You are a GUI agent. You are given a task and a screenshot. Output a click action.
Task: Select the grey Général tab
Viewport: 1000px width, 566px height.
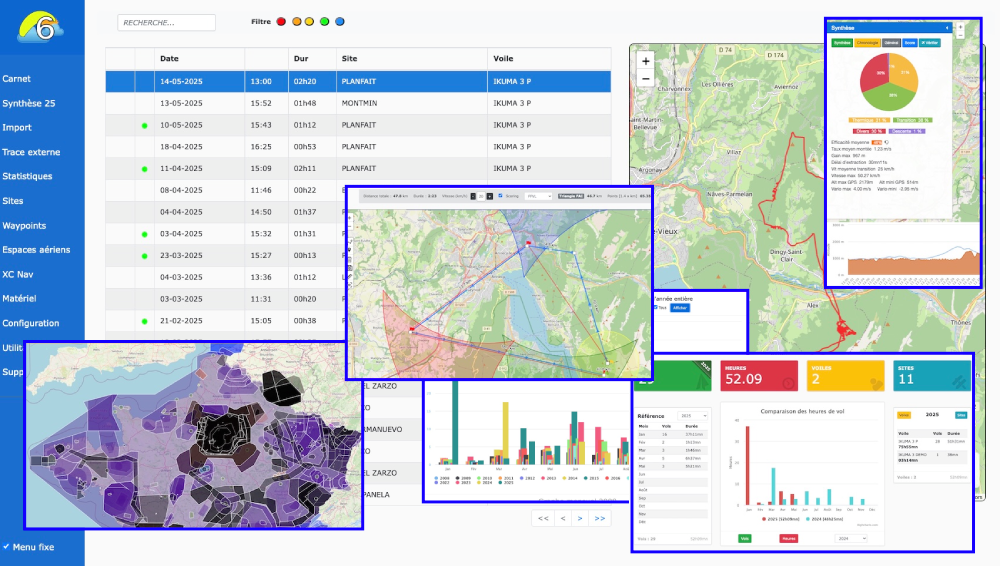892,43
